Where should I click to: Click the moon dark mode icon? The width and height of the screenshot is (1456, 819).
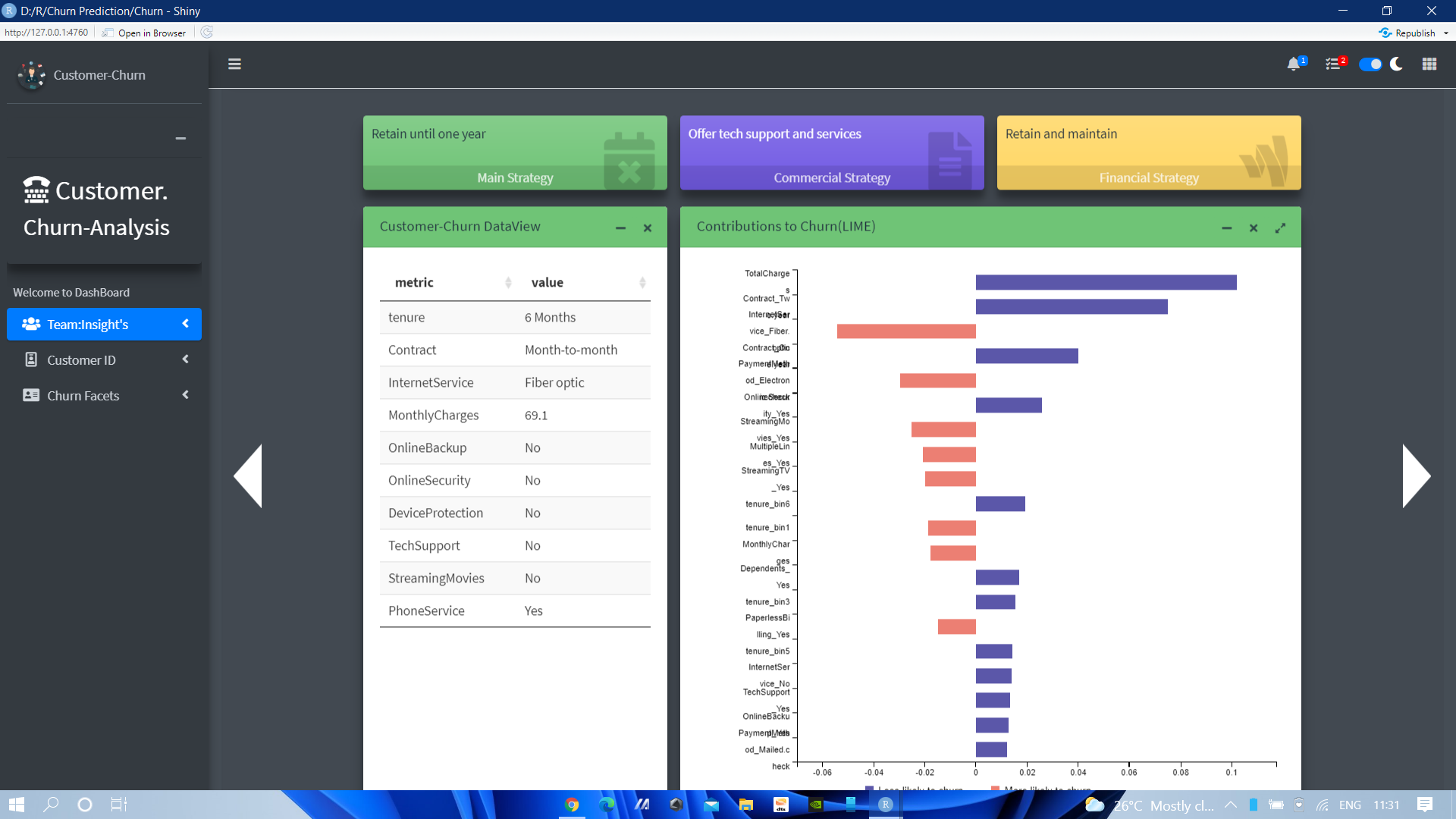[1396, 64]
